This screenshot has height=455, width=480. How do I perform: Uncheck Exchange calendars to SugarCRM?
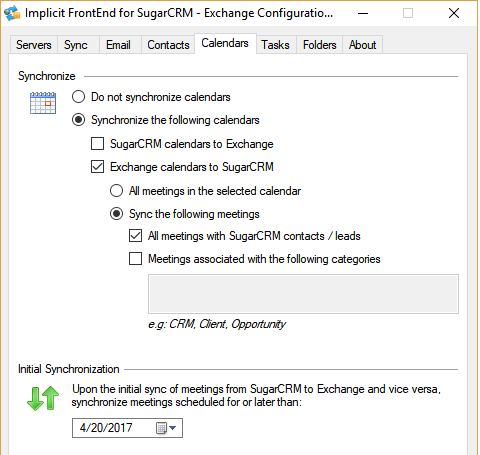click(x=97, y=167)
